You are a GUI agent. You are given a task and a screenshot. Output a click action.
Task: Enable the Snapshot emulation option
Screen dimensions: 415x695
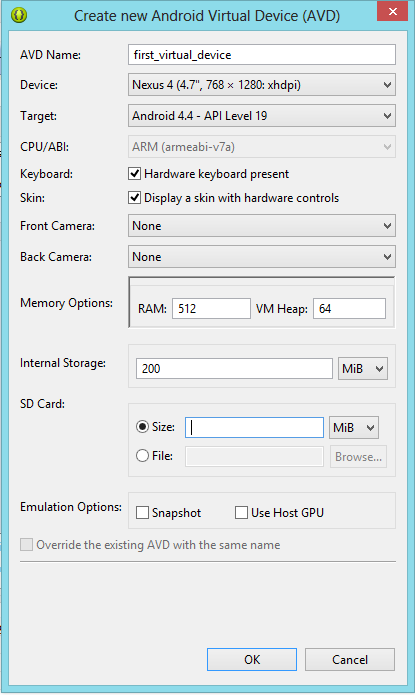click(x=142, y=513)
